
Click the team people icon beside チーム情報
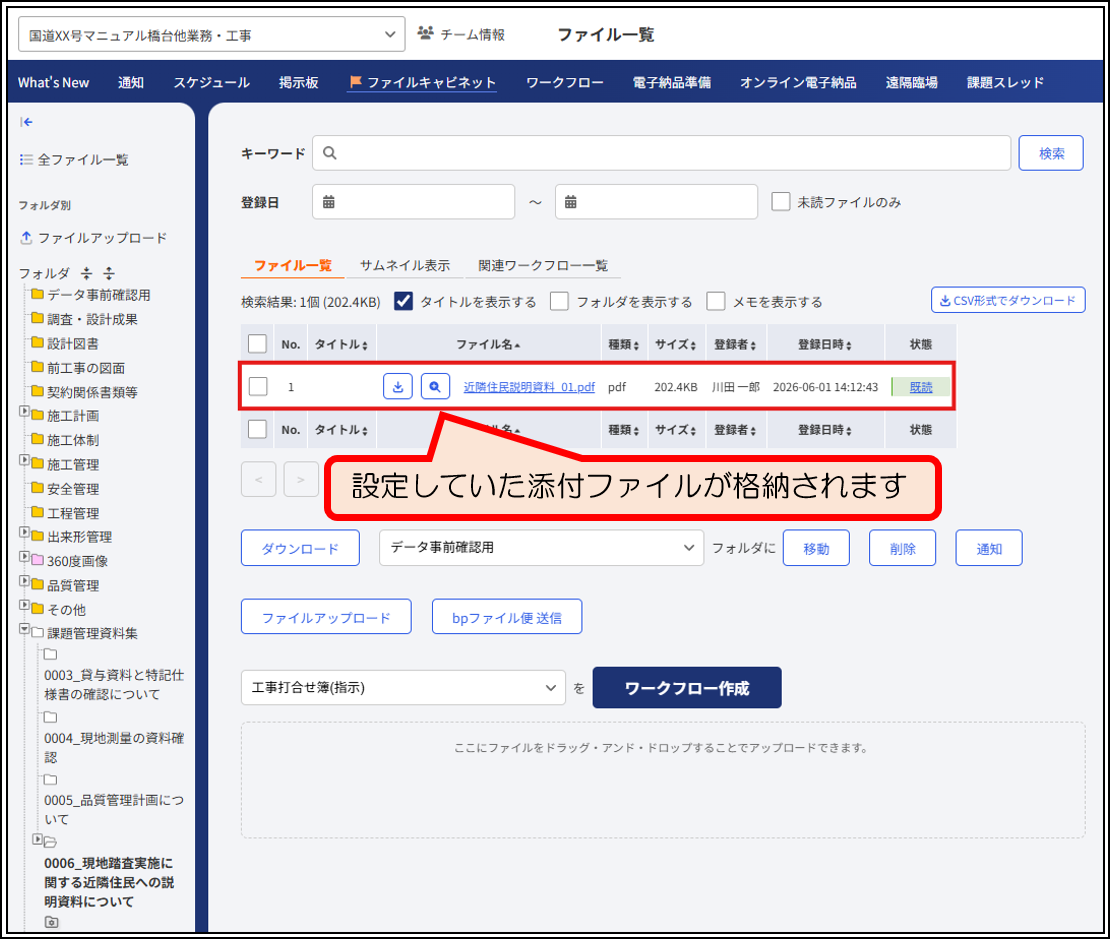pyautogui.click(x=425, y=33)
